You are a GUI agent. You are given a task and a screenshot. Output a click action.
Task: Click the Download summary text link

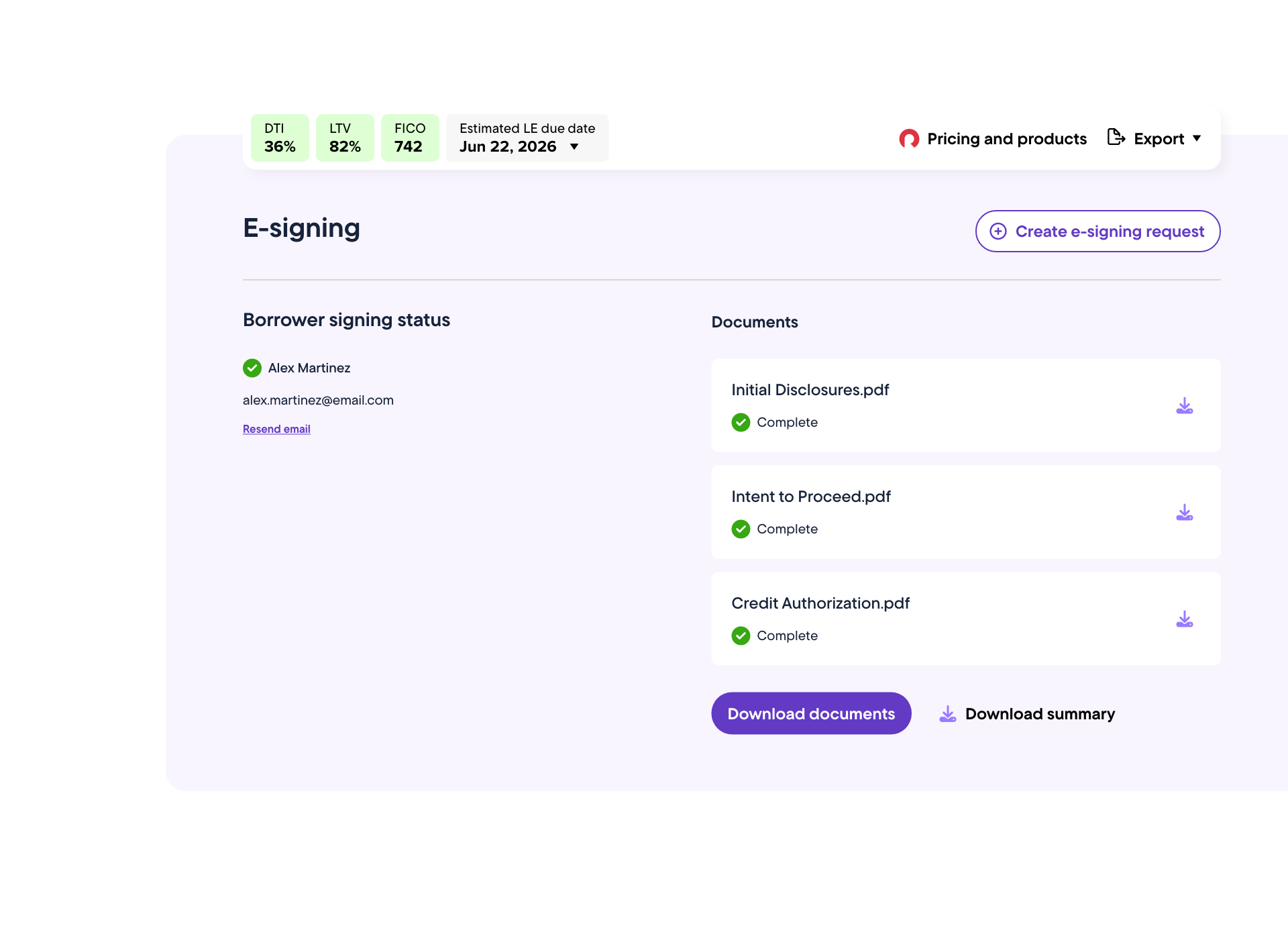click(1040, 714)
